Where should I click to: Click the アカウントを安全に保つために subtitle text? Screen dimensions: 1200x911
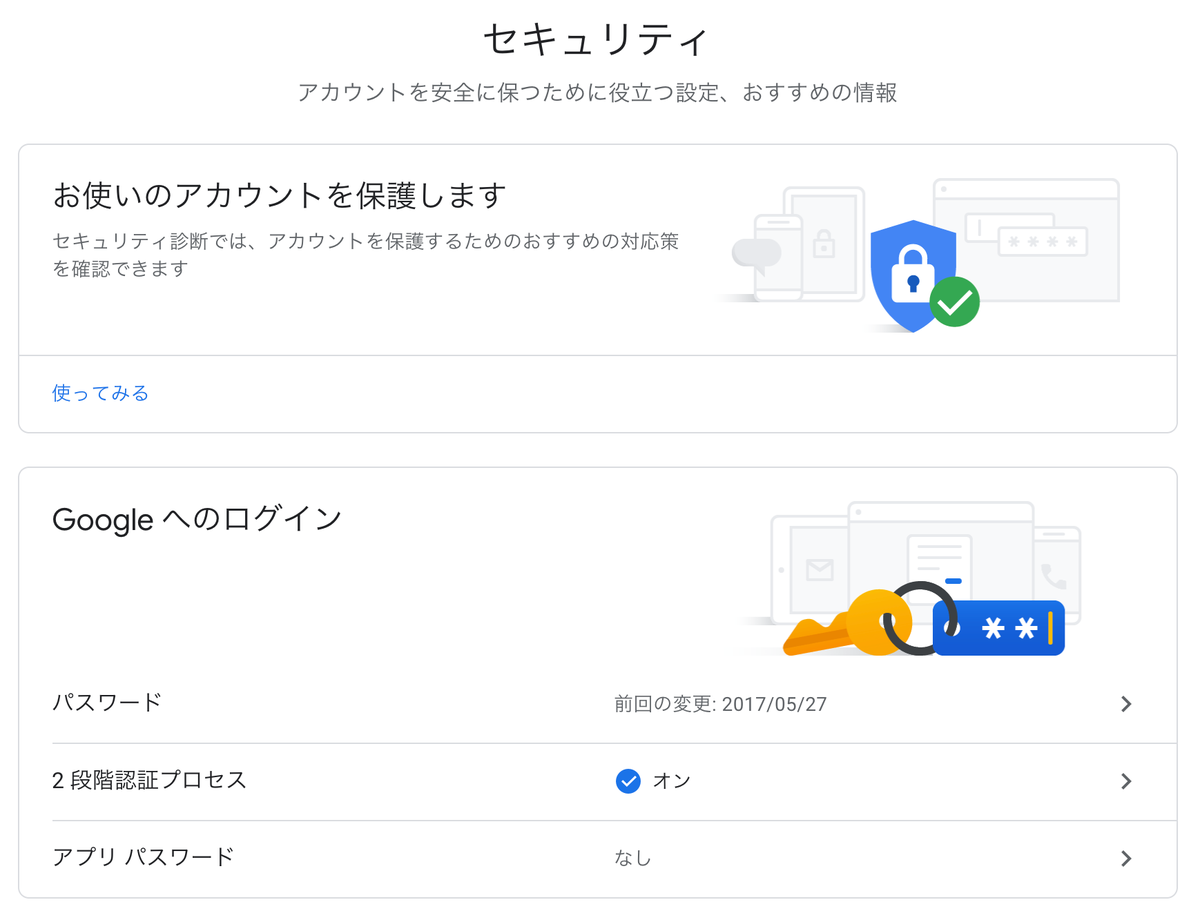[x=598, y=93]
